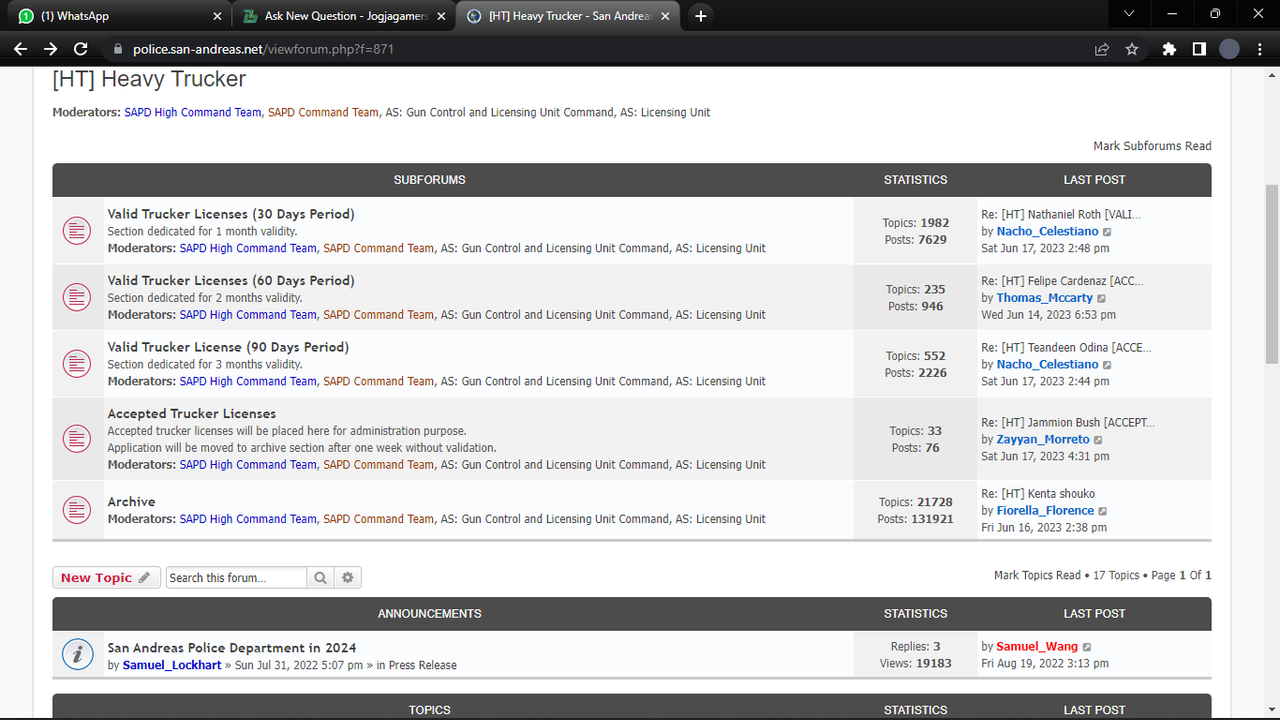Image resolution: width=1280 pixels, height=720 pixels.
Task: Click Fiorella_Florence username
Action: [x=1045, y=511]
